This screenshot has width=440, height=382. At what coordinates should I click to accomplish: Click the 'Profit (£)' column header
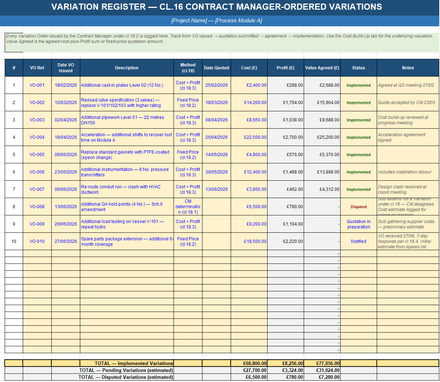coord(285,68)
